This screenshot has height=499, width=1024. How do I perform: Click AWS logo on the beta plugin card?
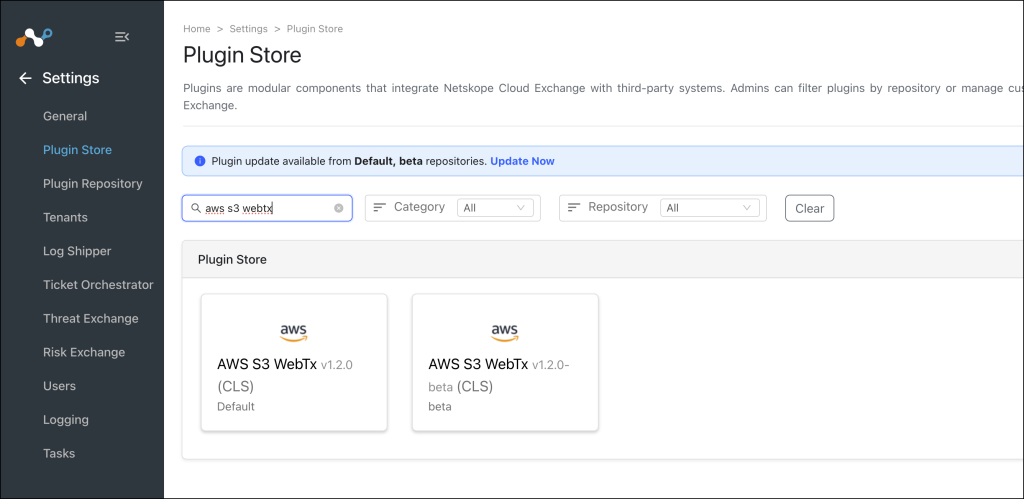[x=505, y=332]
